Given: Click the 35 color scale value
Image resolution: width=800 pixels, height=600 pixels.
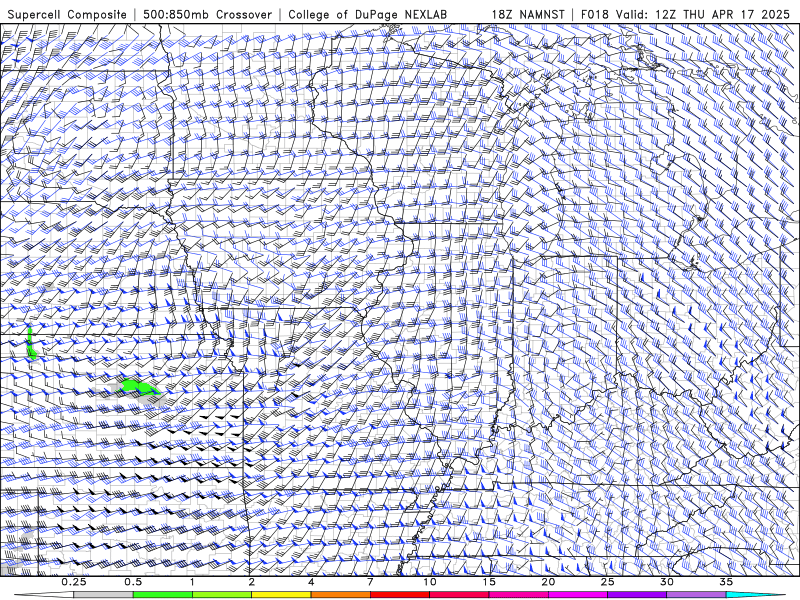Looking at the screenshot, I should click(x=726, y=582).
